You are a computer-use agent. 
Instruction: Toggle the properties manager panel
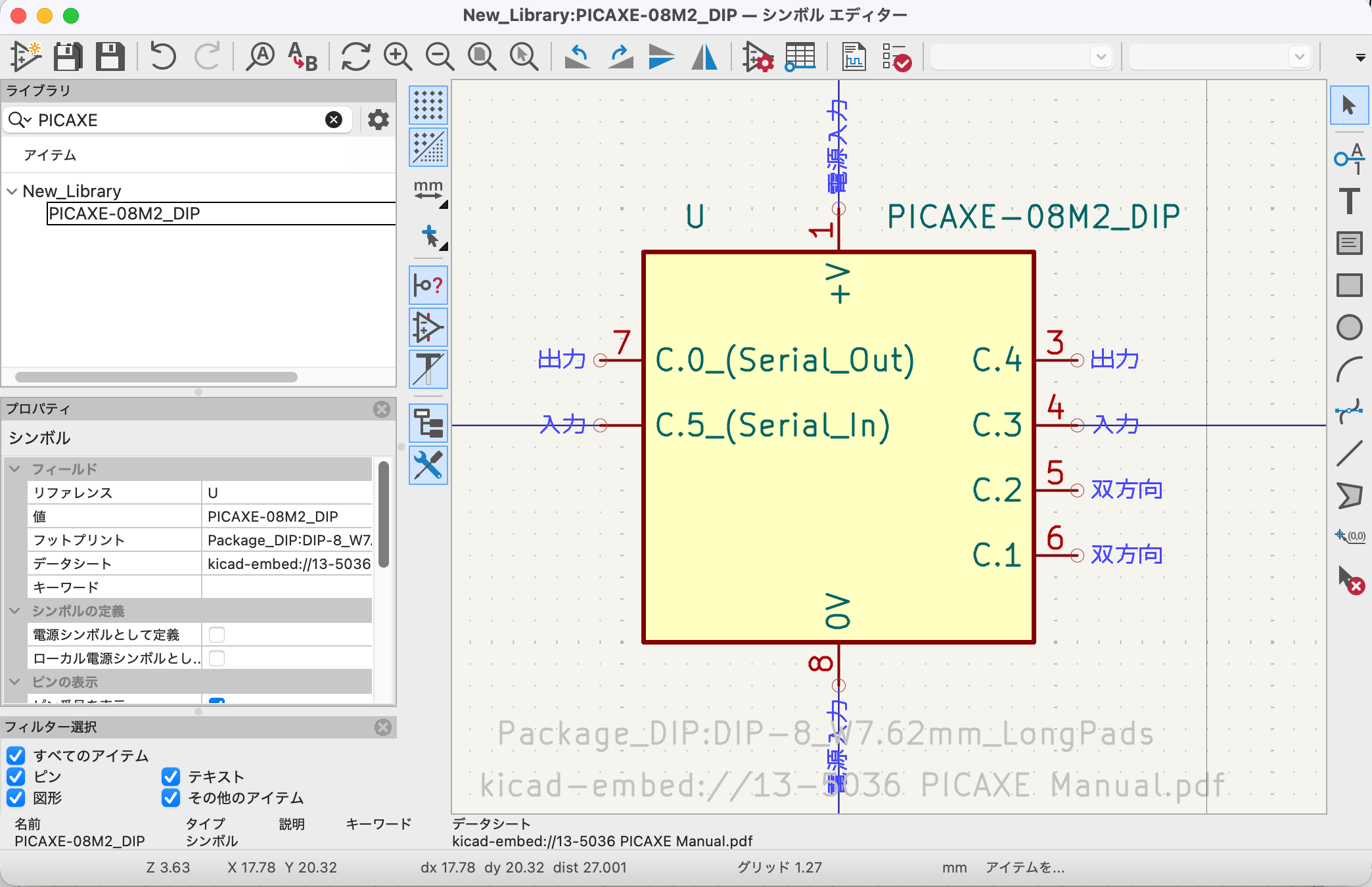coord(428,465)
